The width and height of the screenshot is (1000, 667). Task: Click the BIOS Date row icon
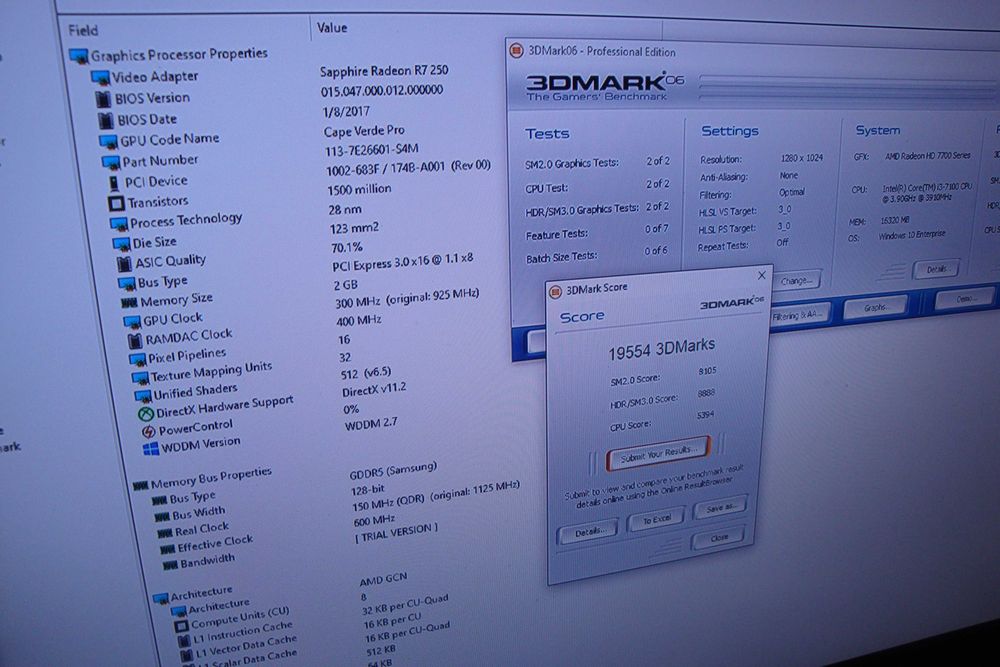point(106,120)
